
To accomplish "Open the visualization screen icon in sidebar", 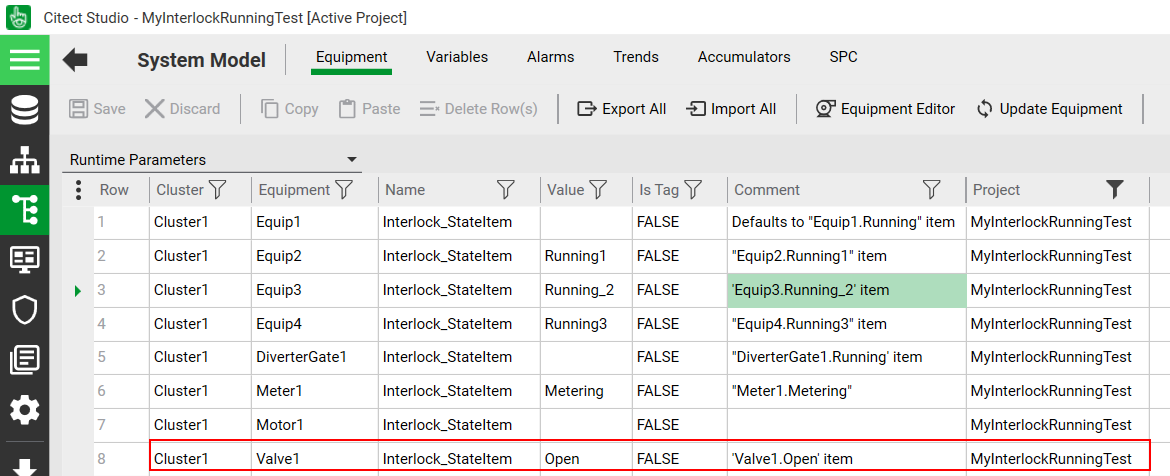I will (24, 259).
